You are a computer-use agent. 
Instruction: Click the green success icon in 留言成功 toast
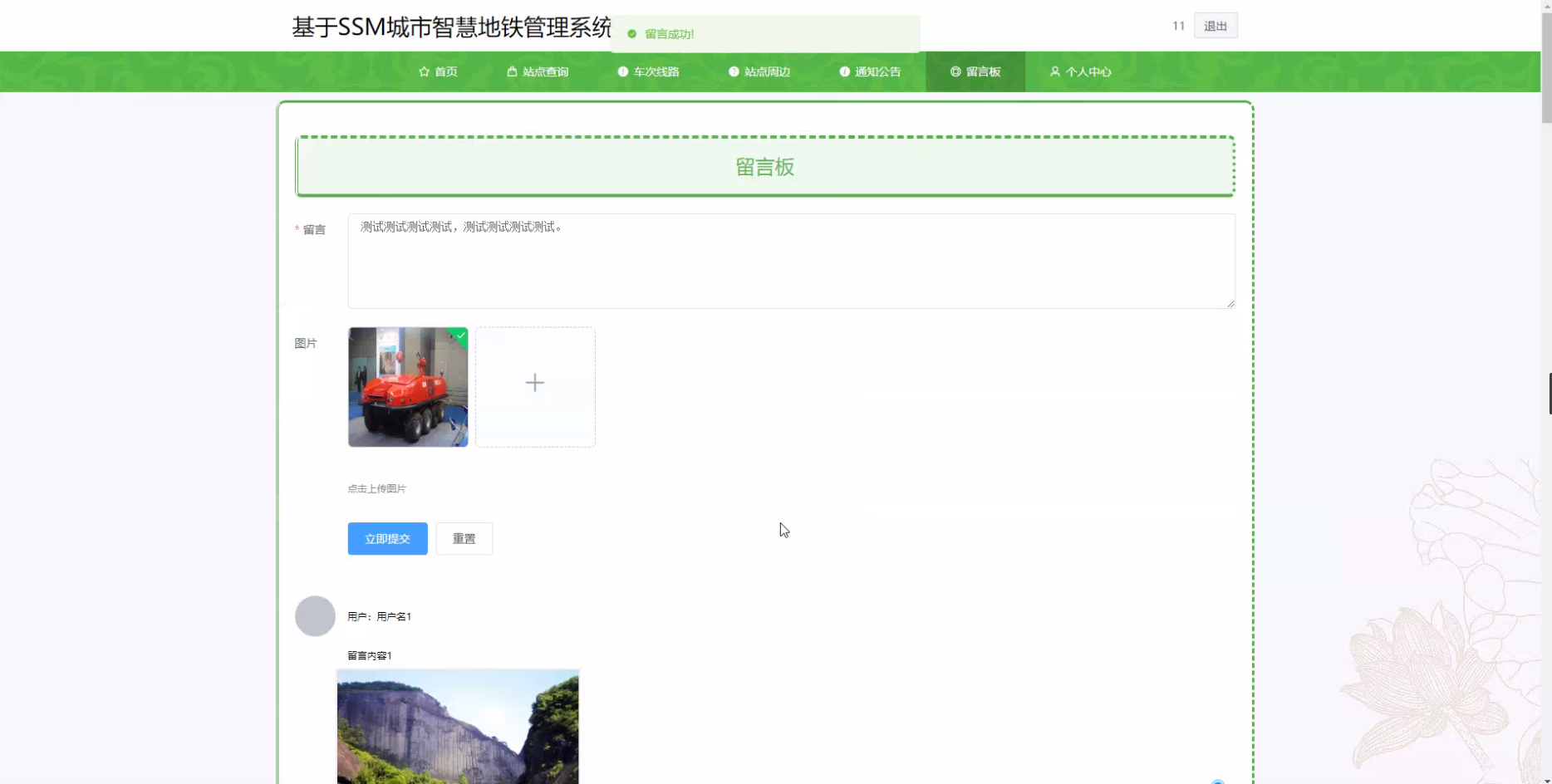631,34
